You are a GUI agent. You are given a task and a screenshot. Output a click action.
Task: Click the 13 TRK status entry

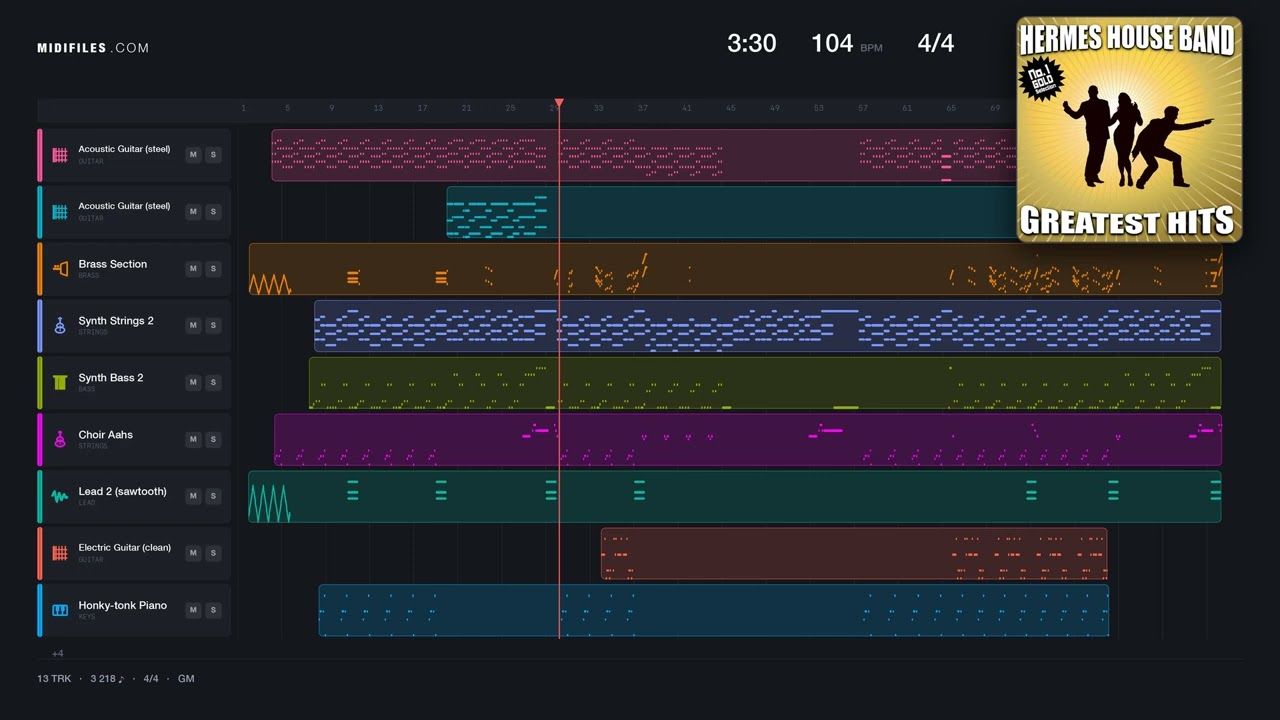point(54,679)
